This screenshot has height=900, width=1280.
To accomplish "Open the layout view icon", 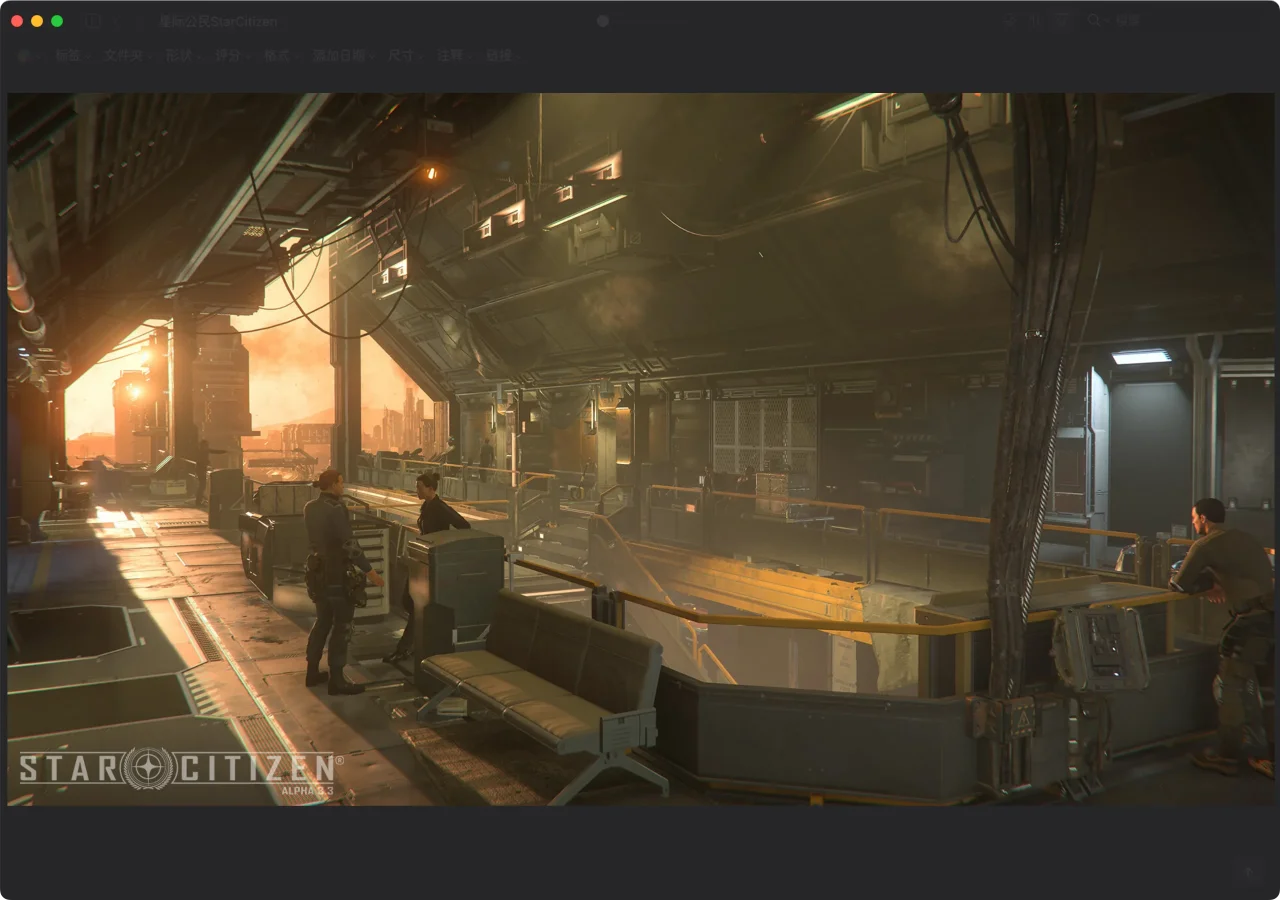I will click(1035, 20).
